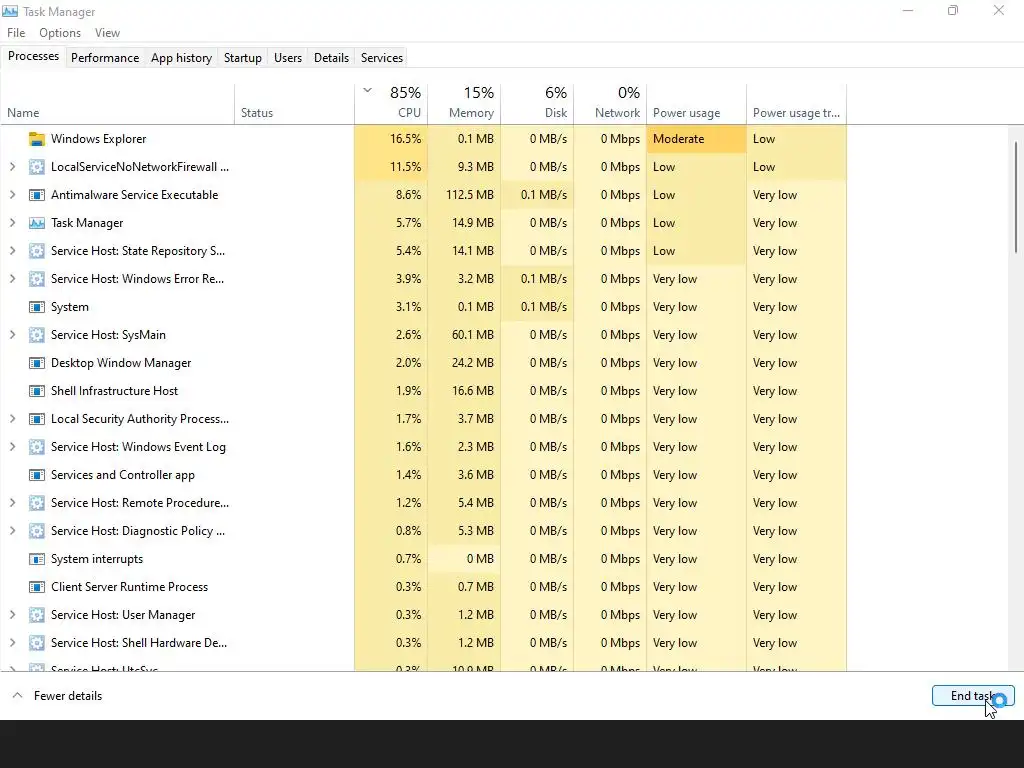Sort by Disk column header

point(537,104)
